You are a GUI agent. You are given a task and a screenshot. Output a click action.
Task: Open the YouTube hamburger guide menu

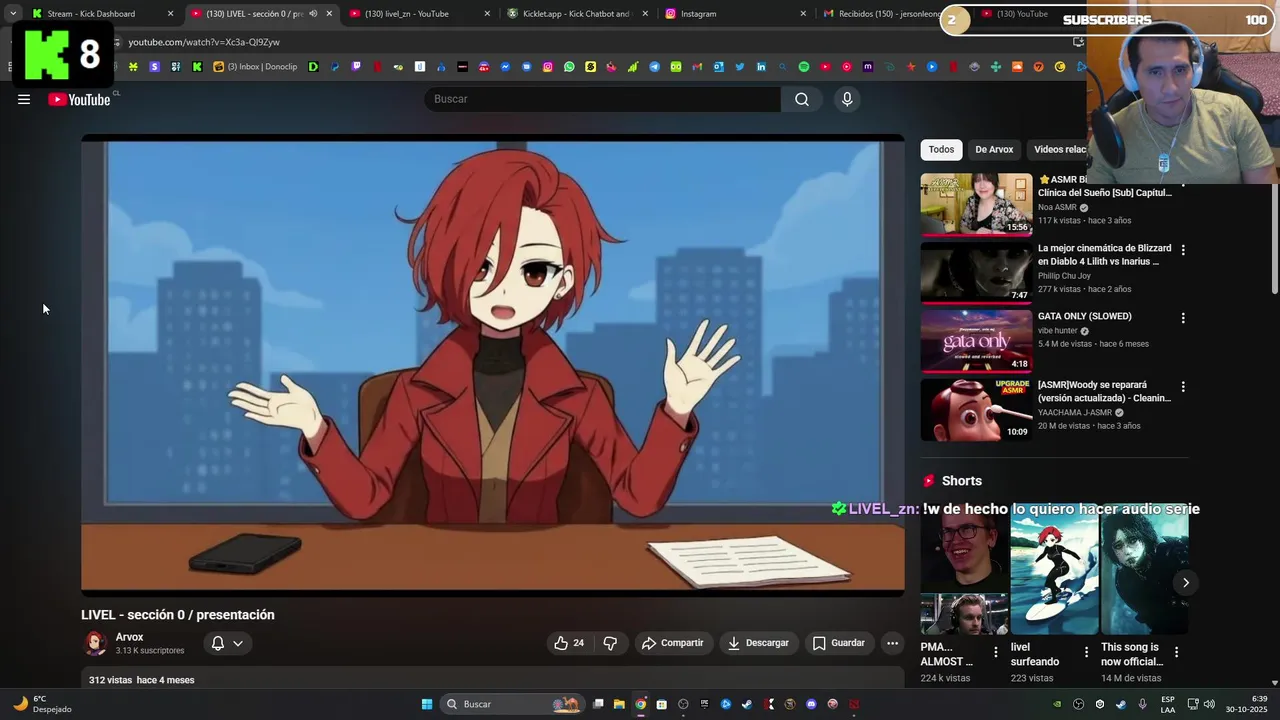24,99
